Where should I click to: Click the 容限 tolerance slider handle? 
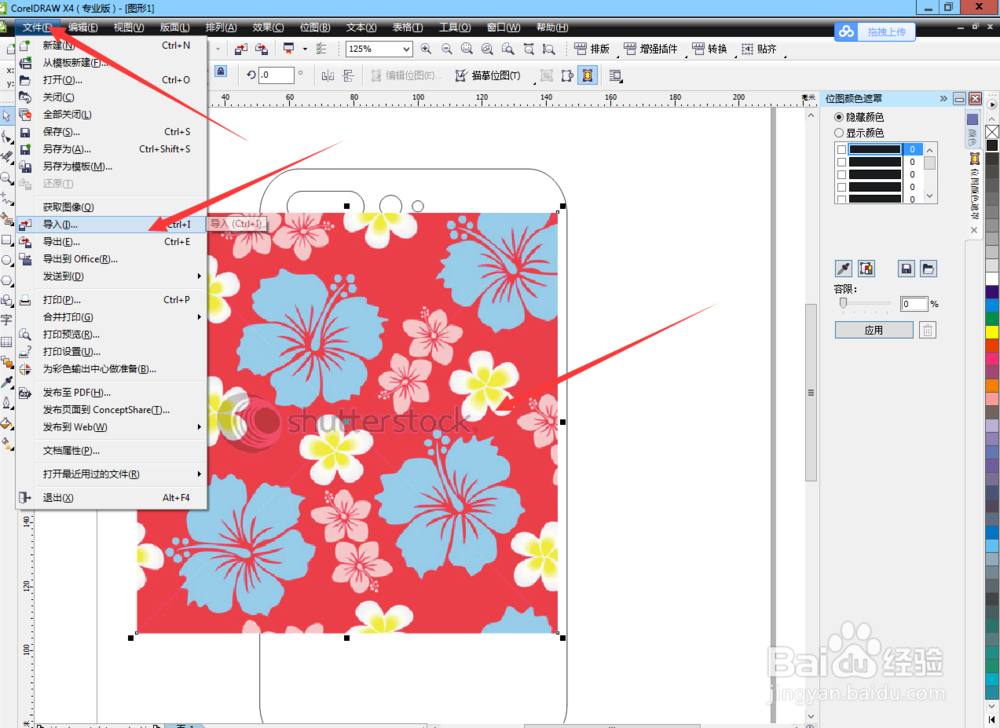[843, 303]
